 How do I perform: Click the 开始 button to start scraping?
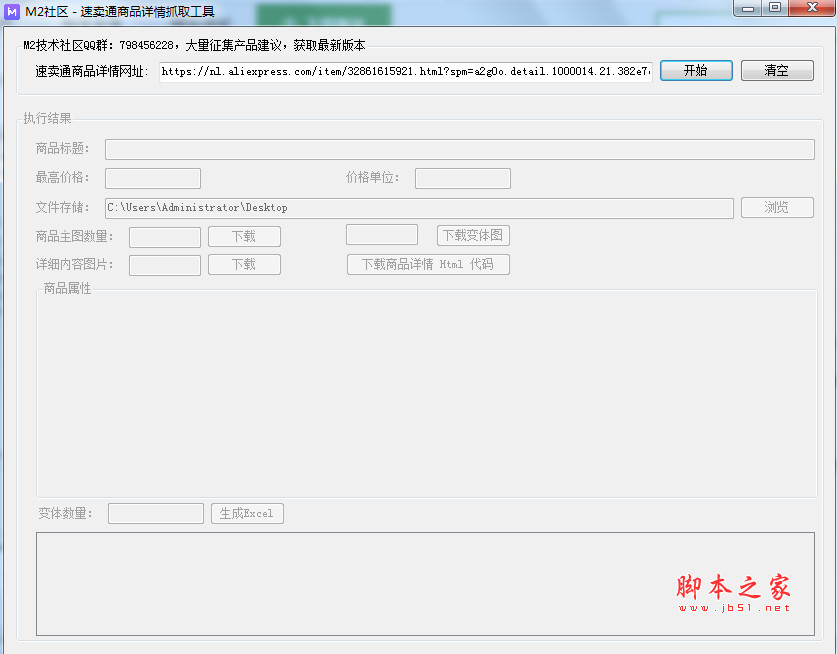(x=695, y=70)
